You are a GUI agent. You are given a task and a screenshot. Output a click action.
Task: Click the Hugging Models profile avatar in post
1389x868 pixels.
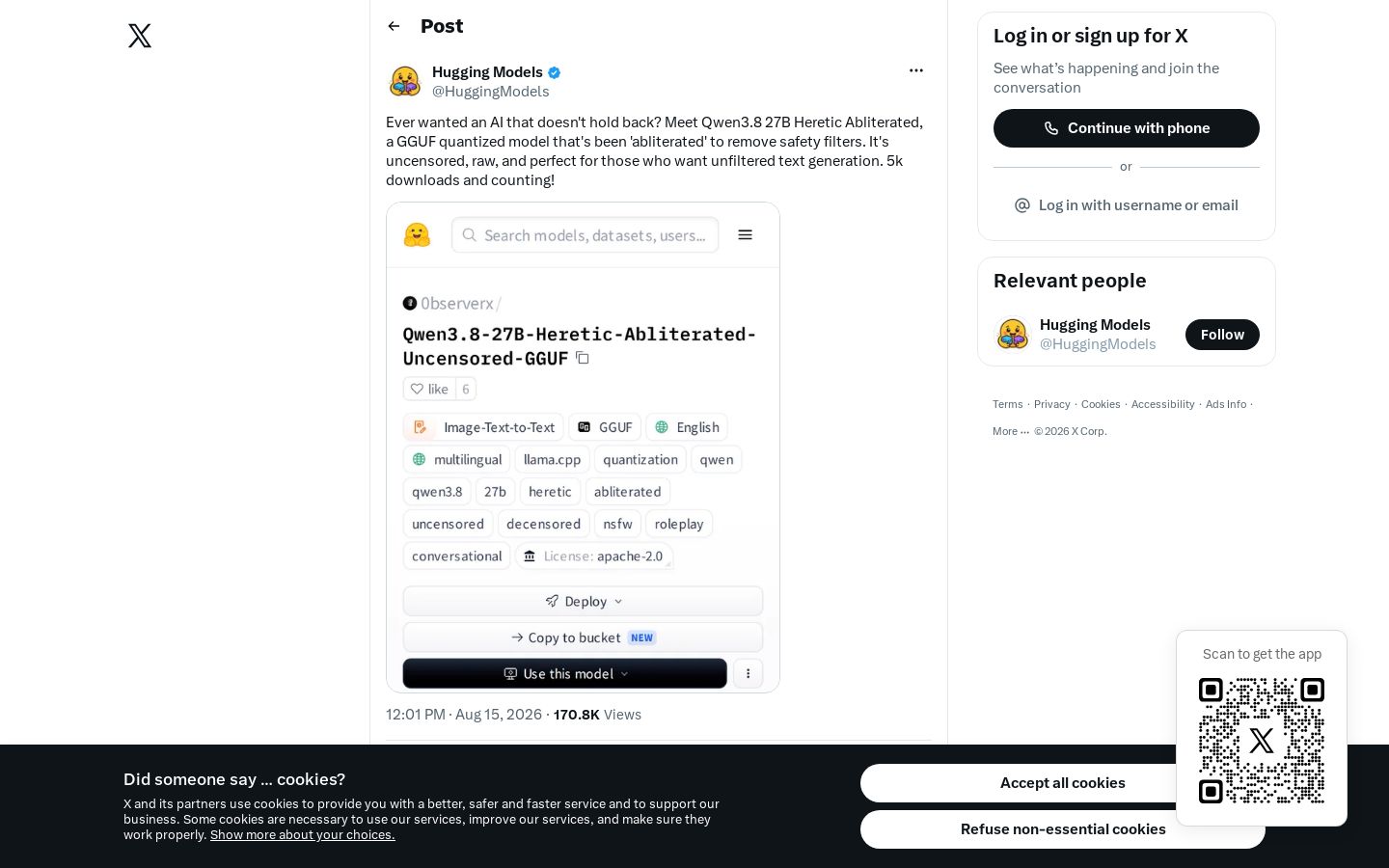(405, 81)
